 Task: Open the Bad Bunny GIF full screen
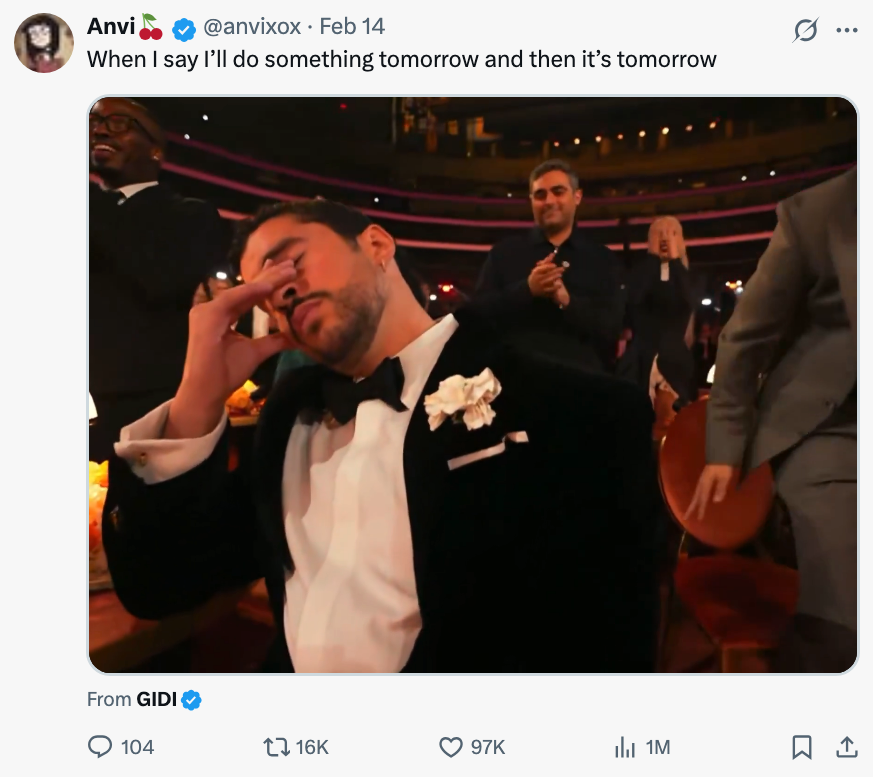pos(474,385)
